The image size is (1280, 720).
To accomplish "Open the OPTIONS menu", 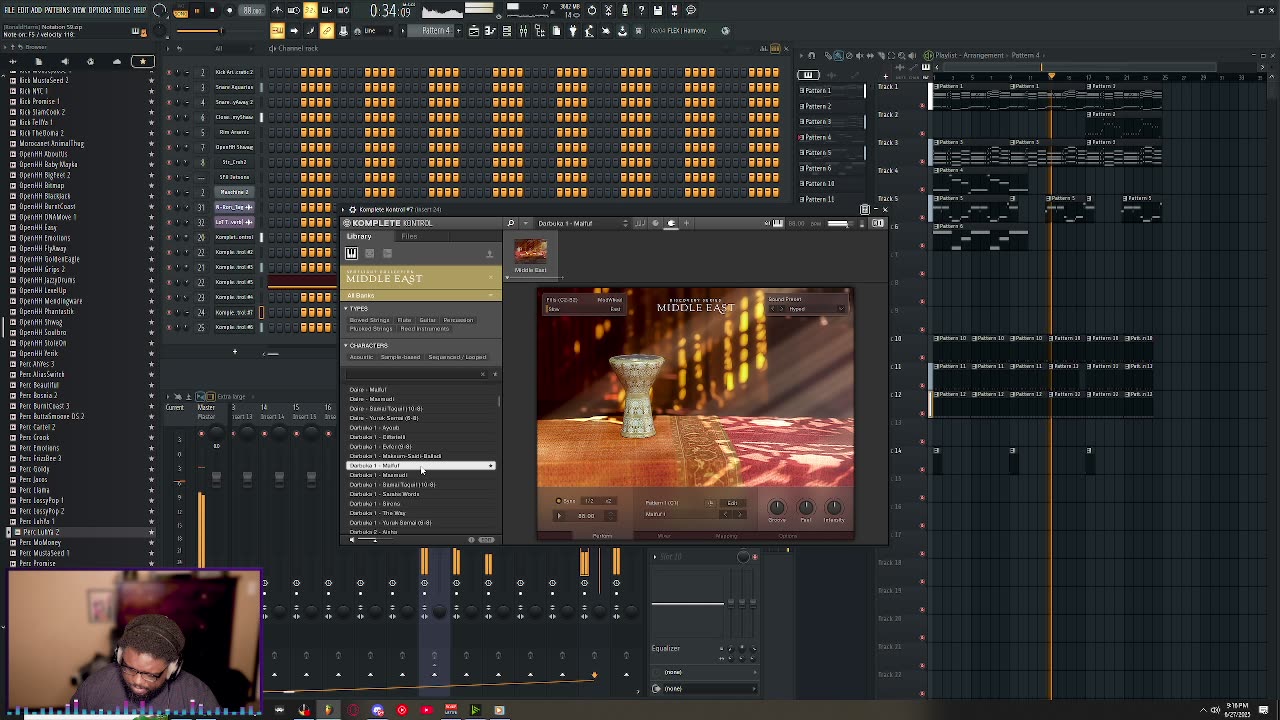I will [100, 10].
